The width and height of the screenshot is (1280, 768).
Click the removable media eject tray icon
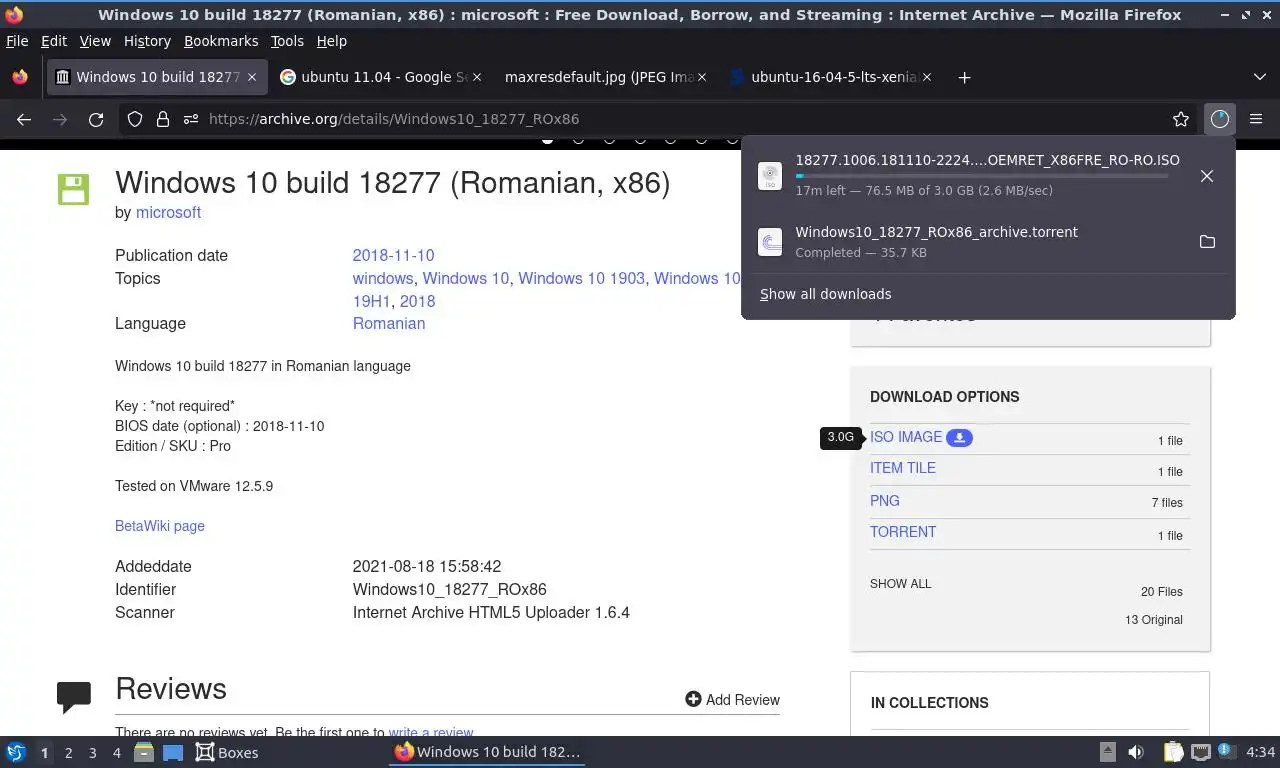click(x=1107, y=752)
